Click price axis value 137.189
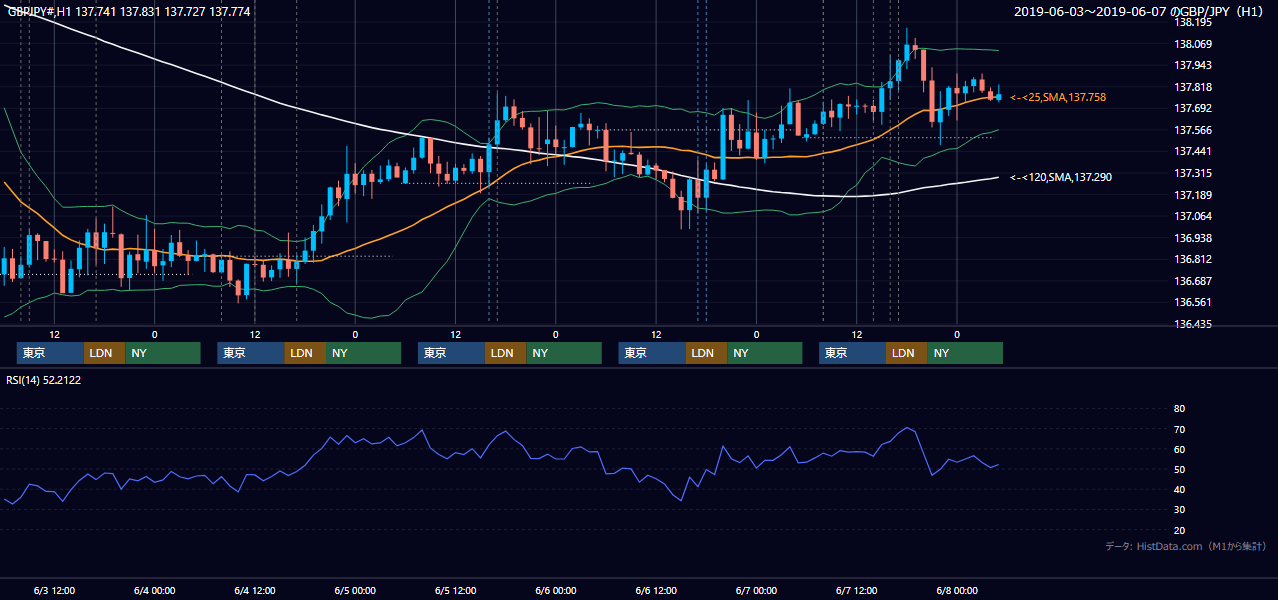Image resolution: width=1278 pixels, height=600 pixels. click(1193, 195)
